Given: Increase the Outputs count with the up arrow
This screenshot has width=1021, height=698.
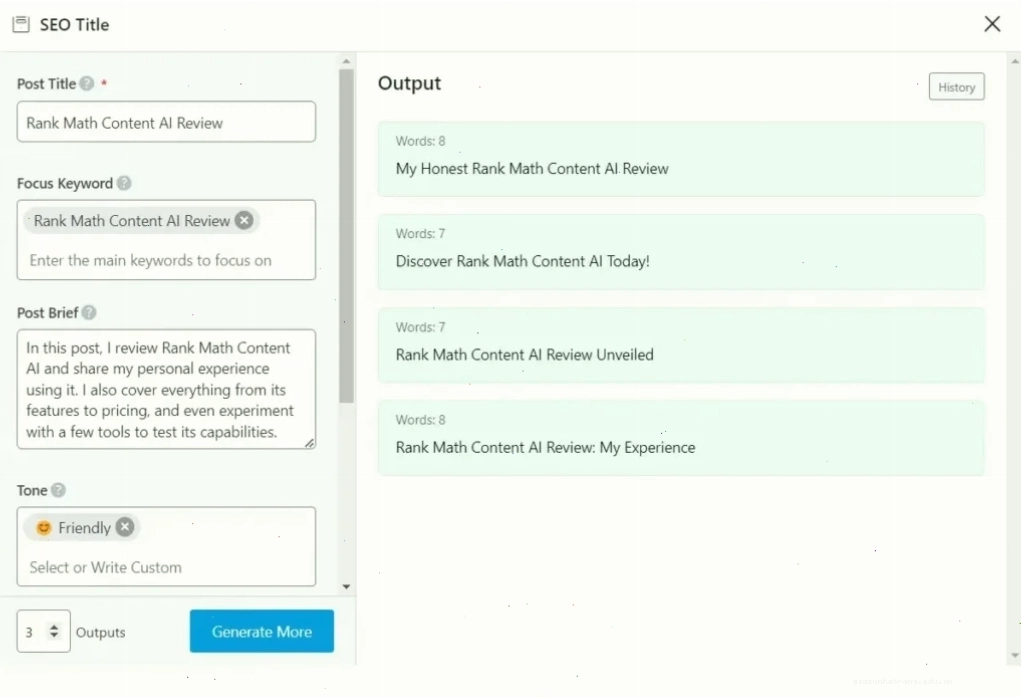Looking at the screenshot, I should tap(54, 626).
